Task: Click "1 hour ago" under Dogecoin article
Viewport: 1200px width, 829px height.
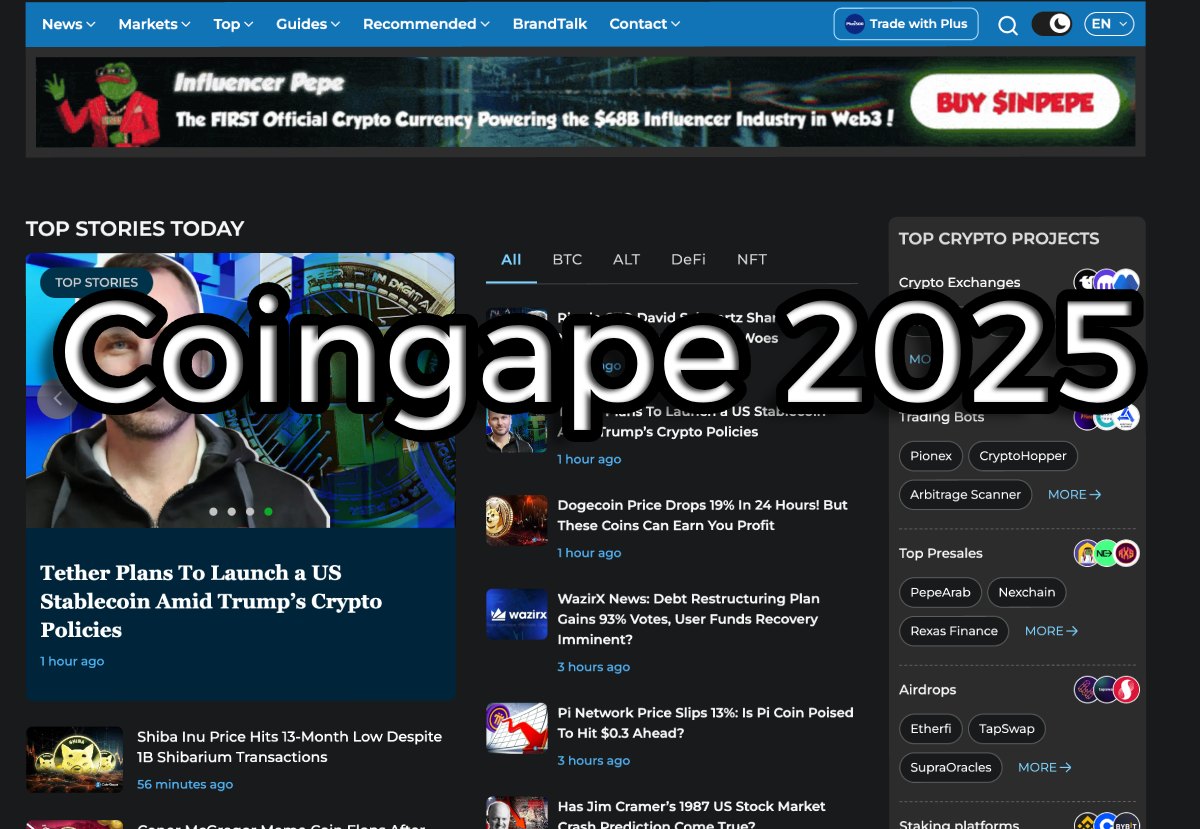Action: 589,553
